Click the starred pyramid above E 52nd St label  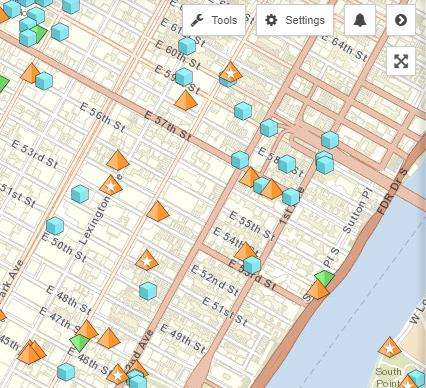tap(147, 260)
